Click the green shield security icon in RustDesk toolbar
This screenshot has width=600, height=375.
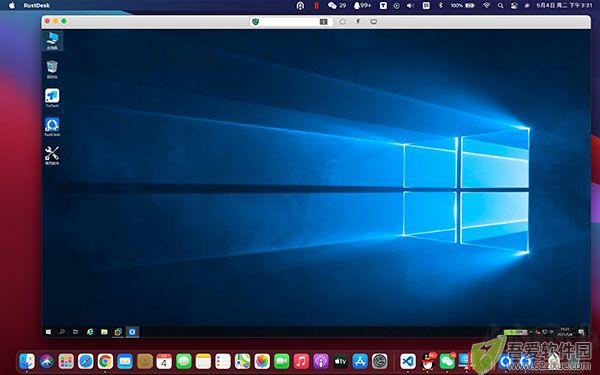(x=256, y=22)
